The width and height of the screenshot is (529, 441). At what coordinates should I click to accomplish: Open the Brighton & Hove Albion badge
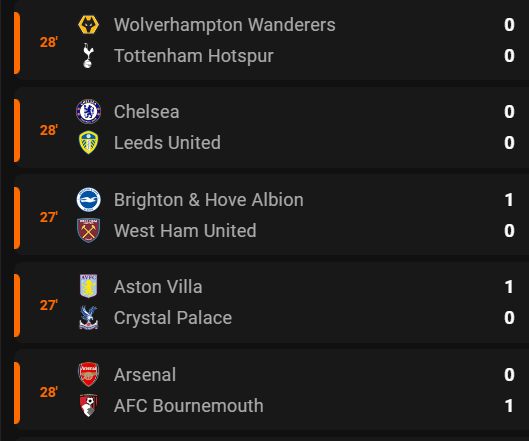(88, 200)
